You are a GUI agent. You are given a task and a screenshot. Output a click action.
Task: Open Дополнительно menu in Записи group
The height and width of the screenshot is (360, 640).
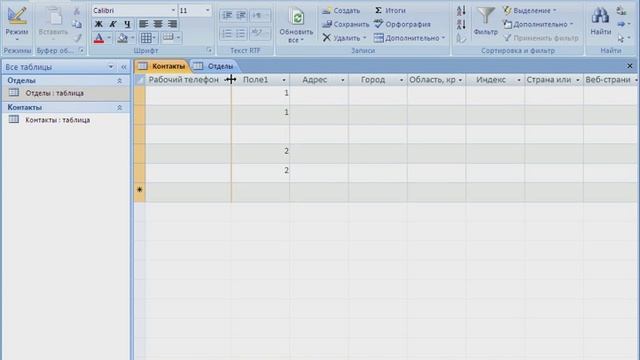point(409,38)
